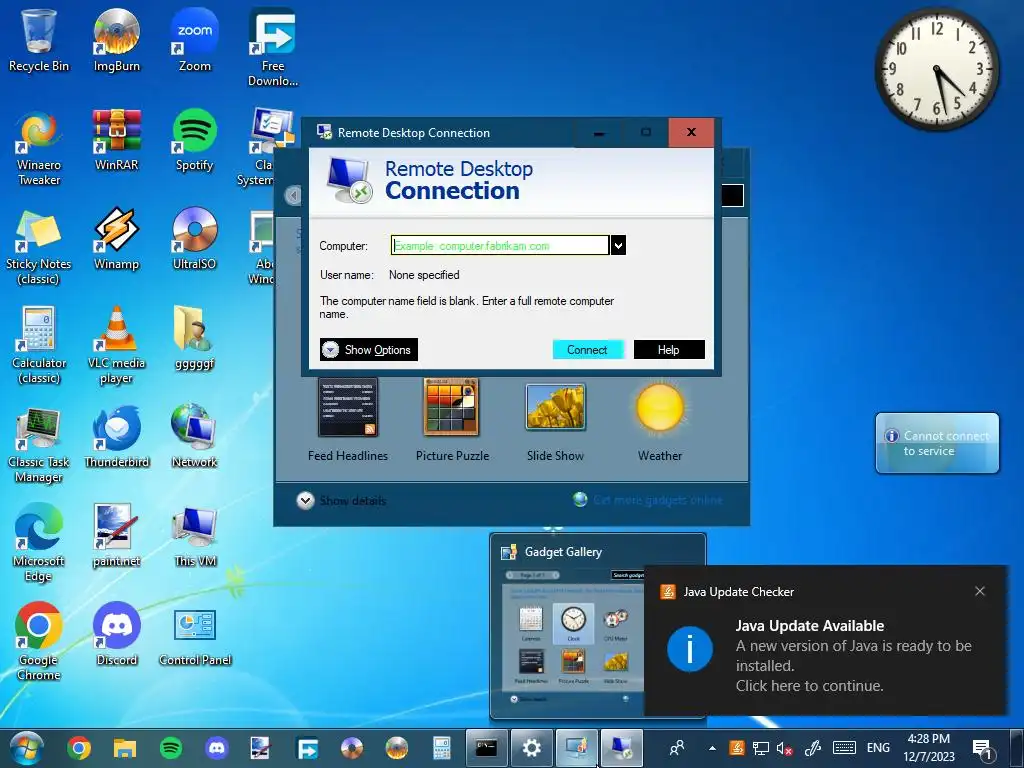Screen dimensions: 1024x768
Task: Open UltraISO desktop shortcut
Action: coord(195,239)
